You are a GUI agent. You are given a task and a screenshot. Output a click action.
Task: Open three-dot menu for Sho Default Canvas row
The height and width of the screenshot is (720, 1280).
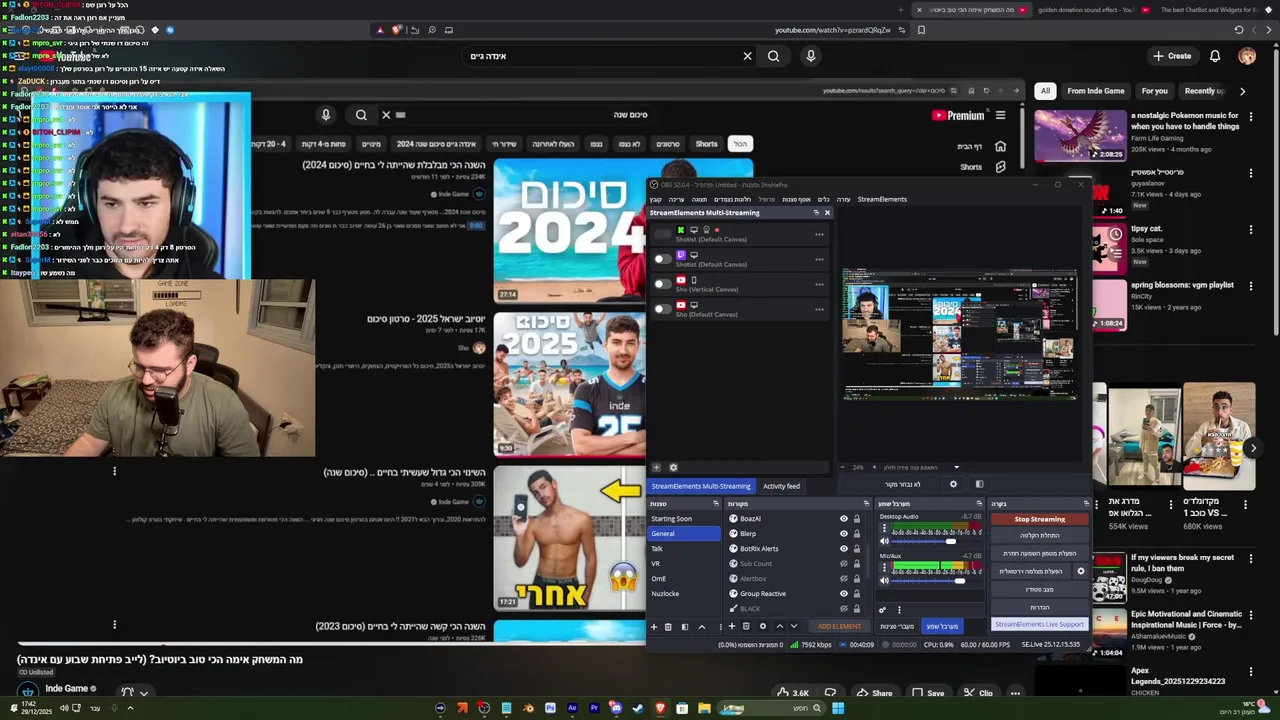point(819,309)
